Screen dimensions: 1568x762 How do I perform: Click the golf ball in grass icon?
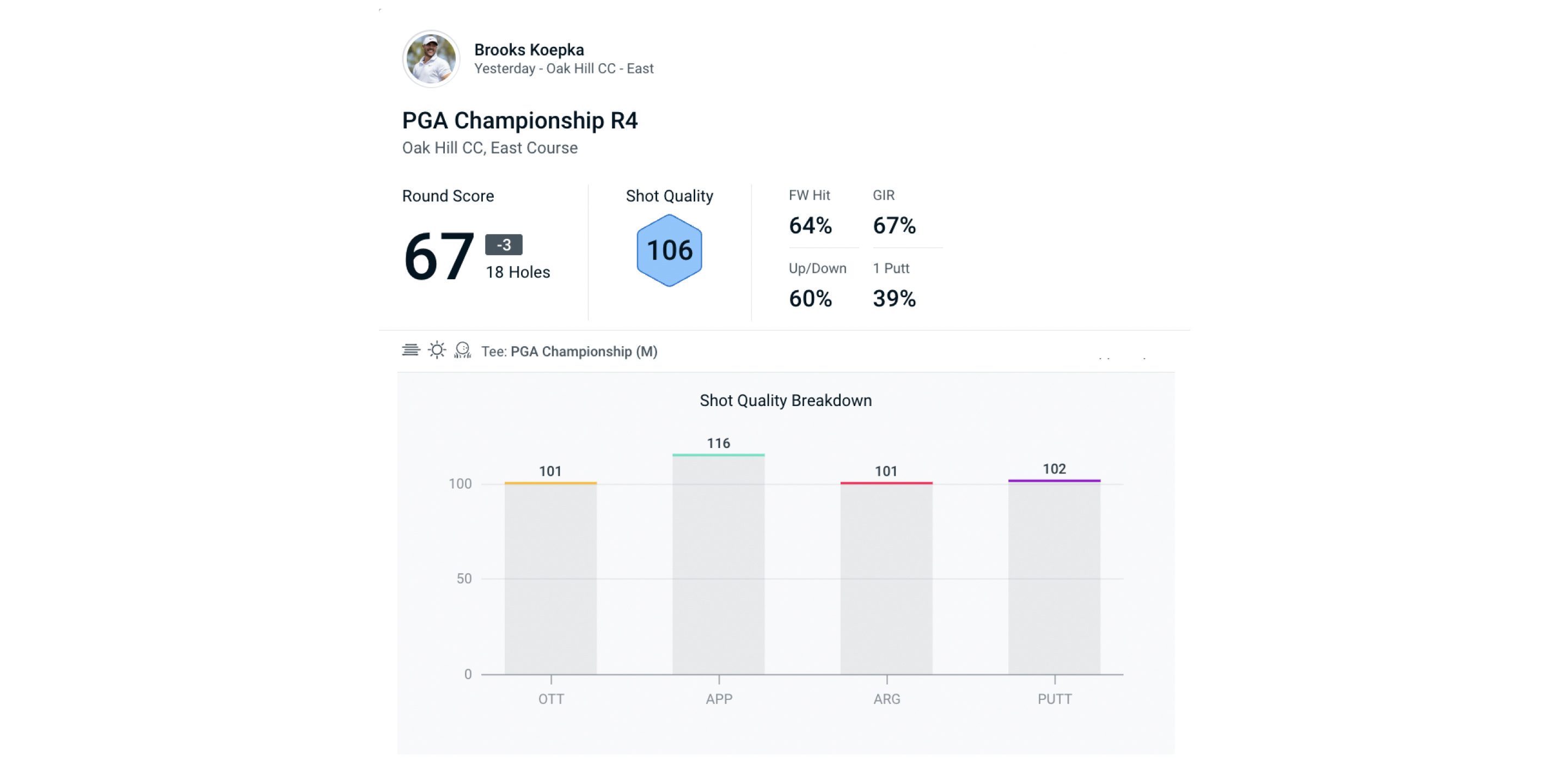[x=463, y=350]
